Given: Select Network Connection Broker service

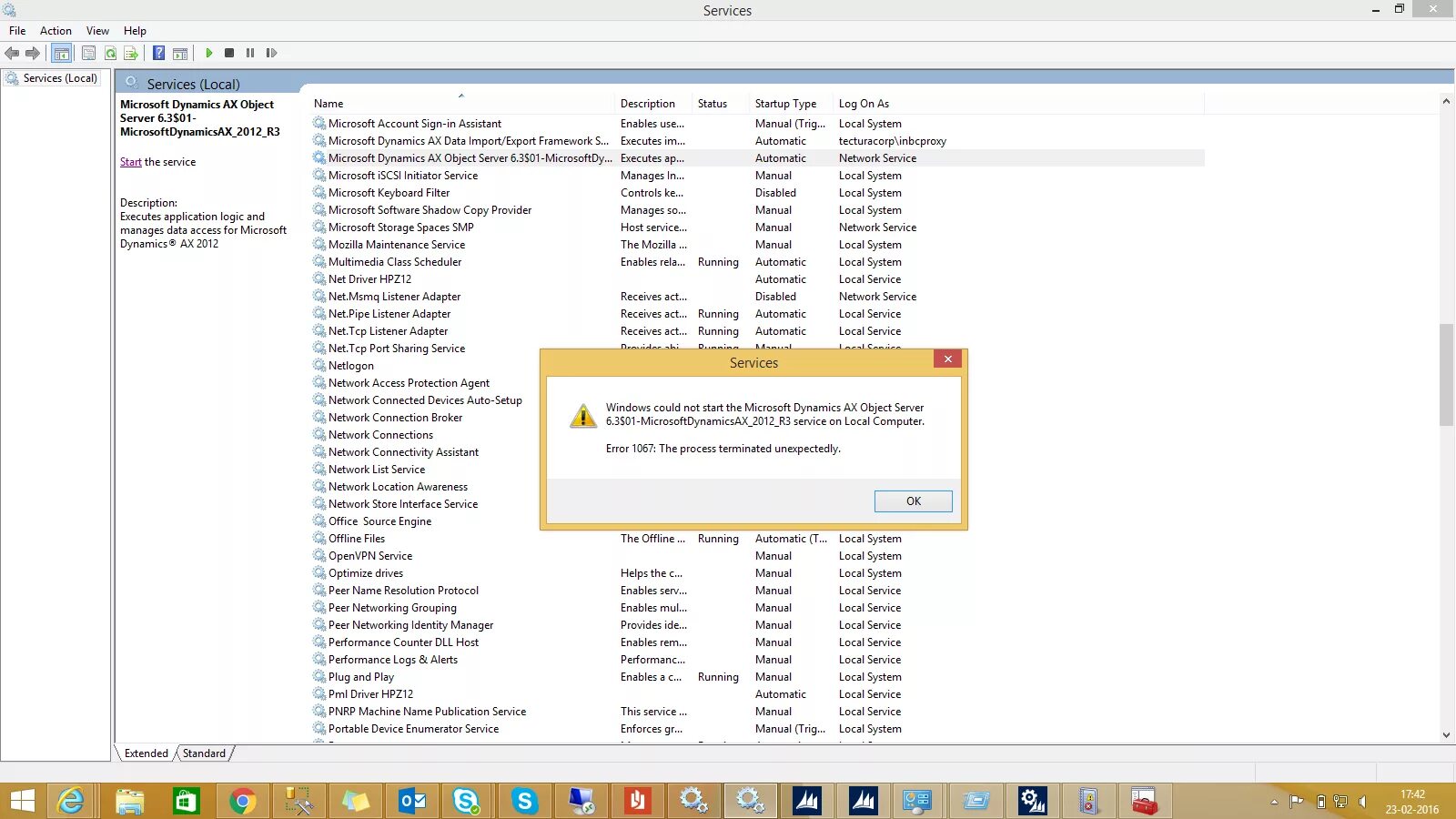Looking at the screenshot, I should tap(396, 418).
